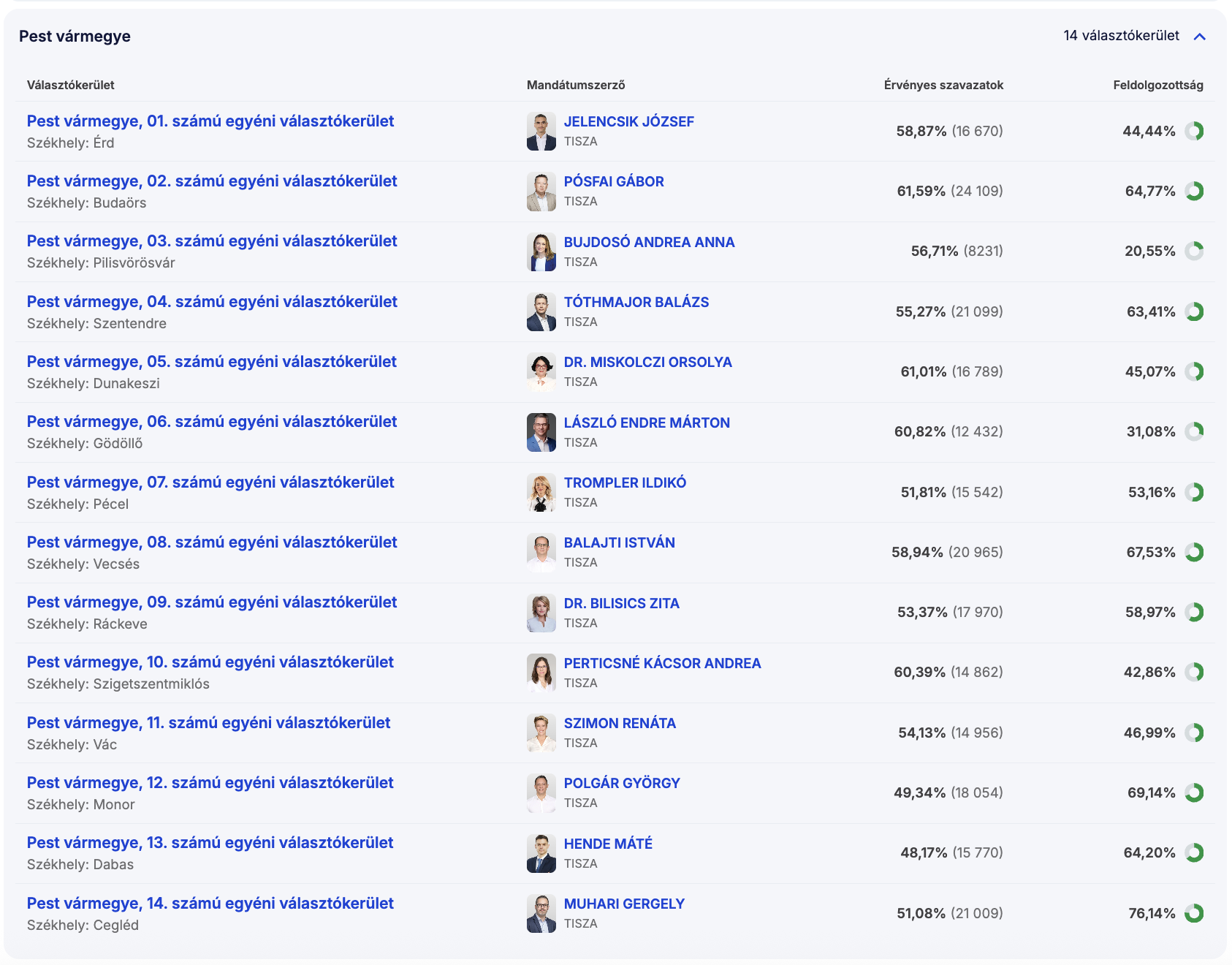The height and width of the screenshot is (965, 1232).
Task: Open Pest vármegye 01. district link
Action: point(210,121)
